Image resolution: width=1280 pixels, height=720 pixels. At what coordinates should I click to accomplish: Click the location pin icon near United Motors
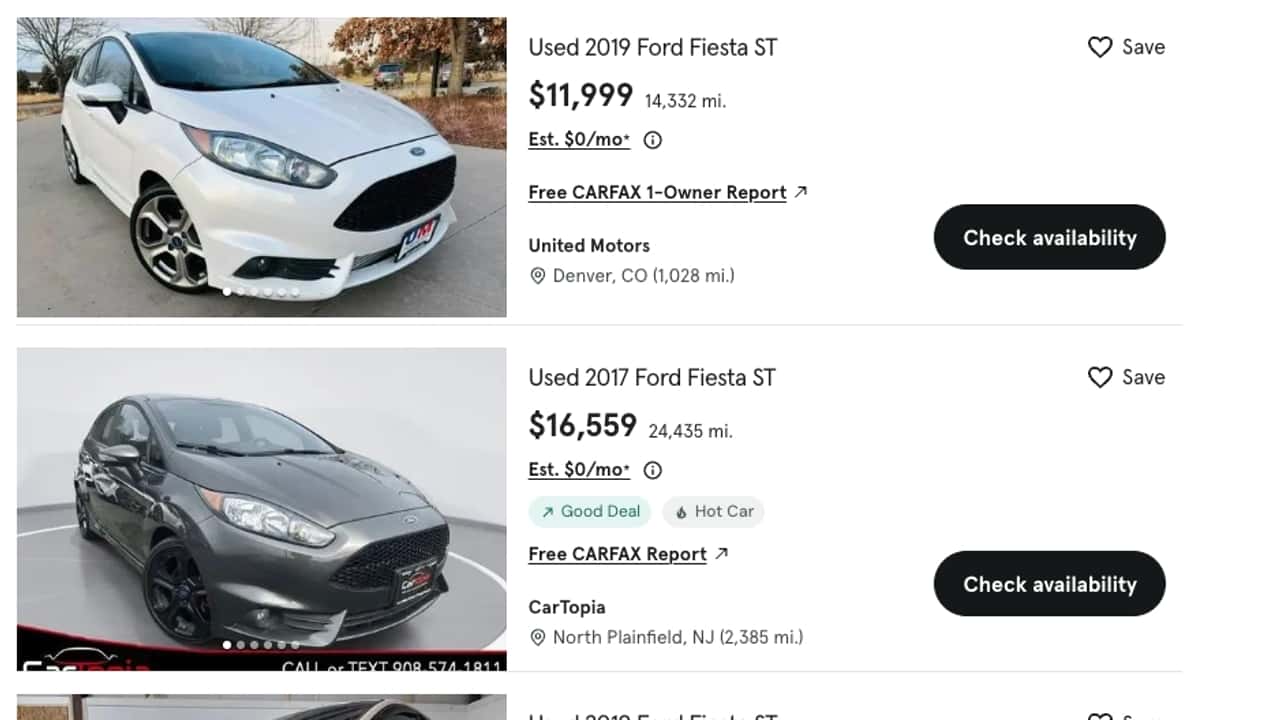tap(538, 276)
